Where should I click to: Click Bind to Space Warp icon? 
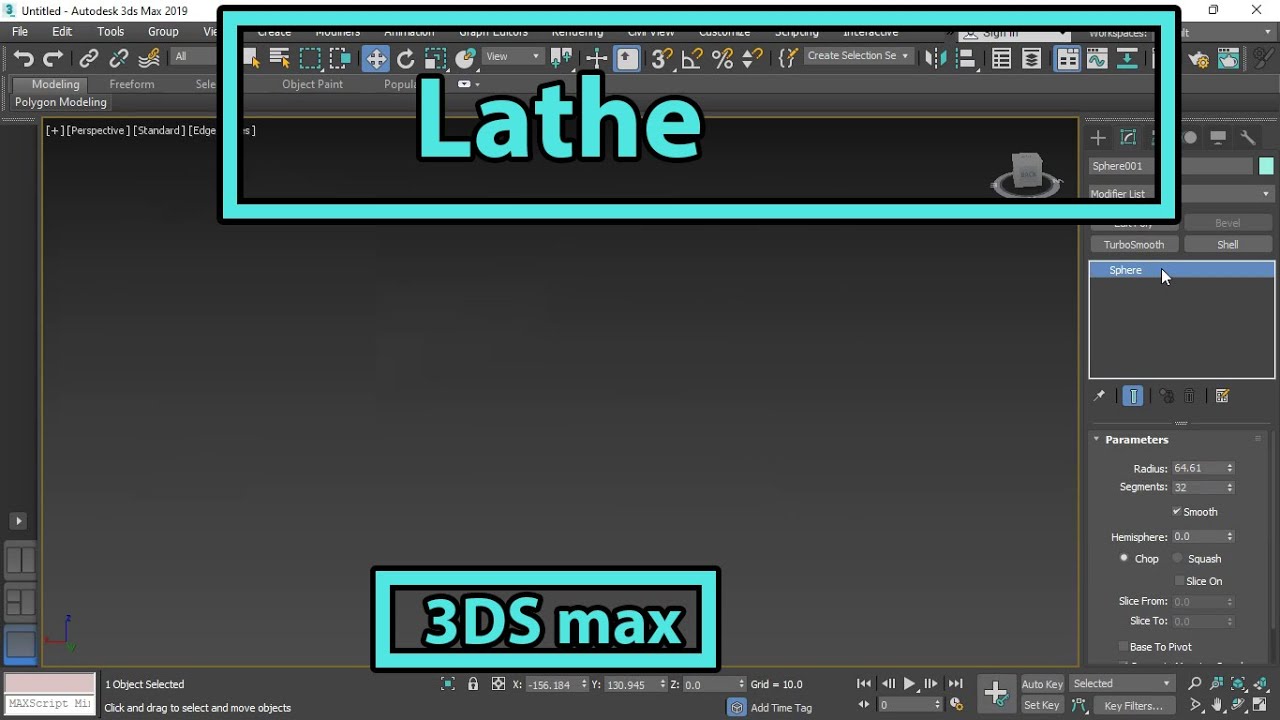(x=149, y=58)
